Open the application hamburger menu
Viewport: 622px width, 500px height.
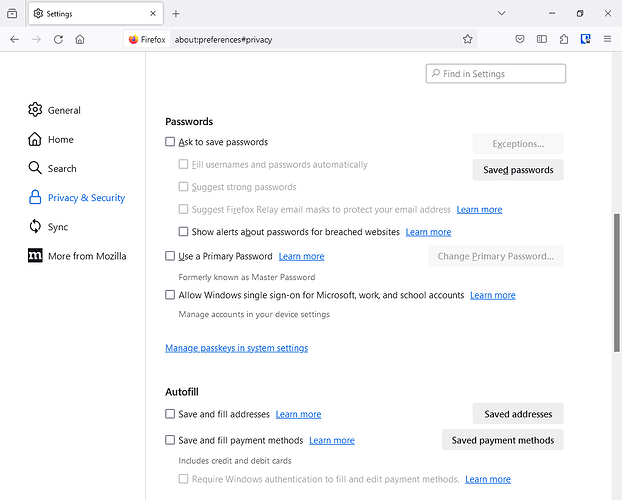(x=607, y=39)
